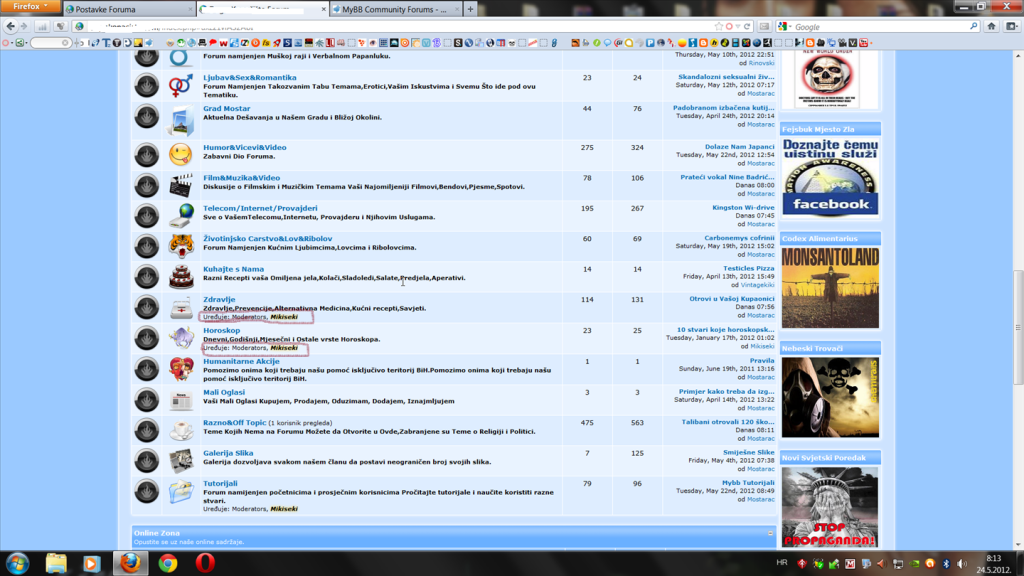This screenshot has height=576, width=1024.
Task: Click the folder icon beside Tutorijali
Action: pos(181,491)
